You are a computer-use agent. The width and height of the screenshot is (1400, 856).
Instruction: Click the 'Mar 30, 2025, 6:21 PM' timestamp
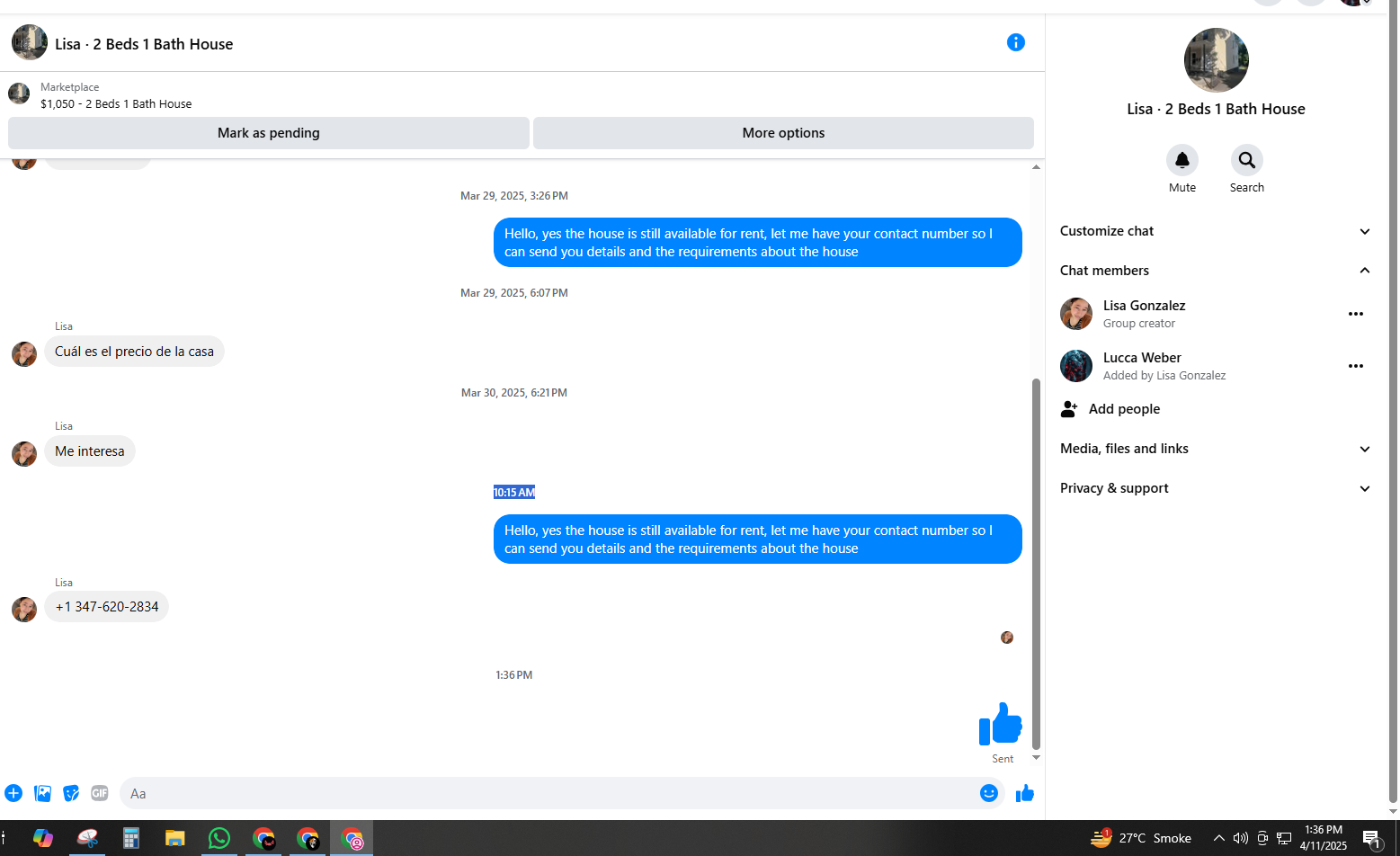(x=514, y=392)
